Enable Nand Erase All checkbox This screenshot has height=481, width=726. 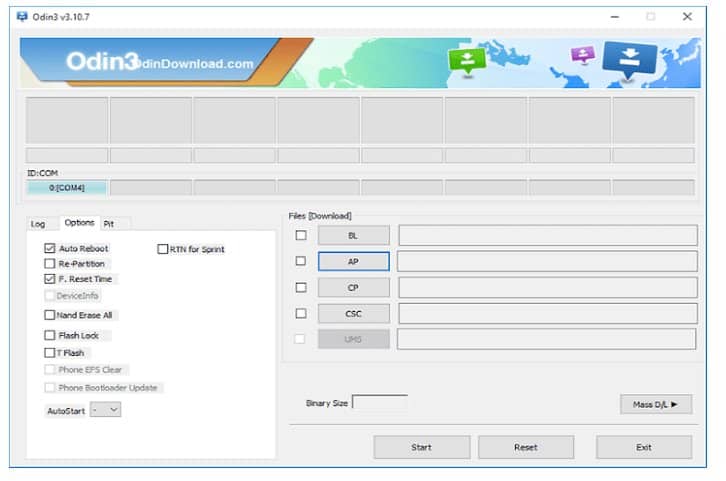50,315
